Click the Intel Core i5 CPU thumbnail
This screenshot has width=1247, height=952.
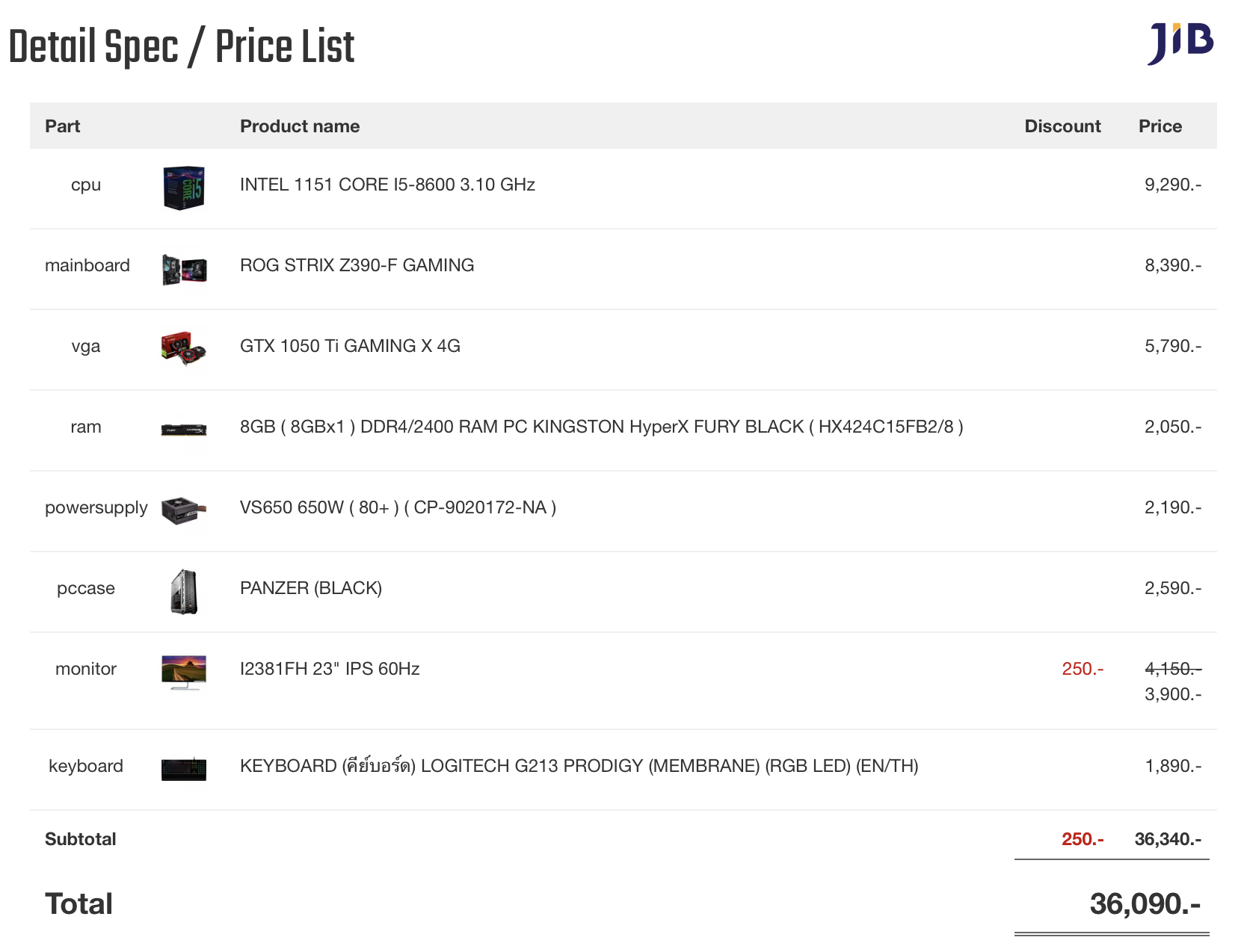coord(184,188)
